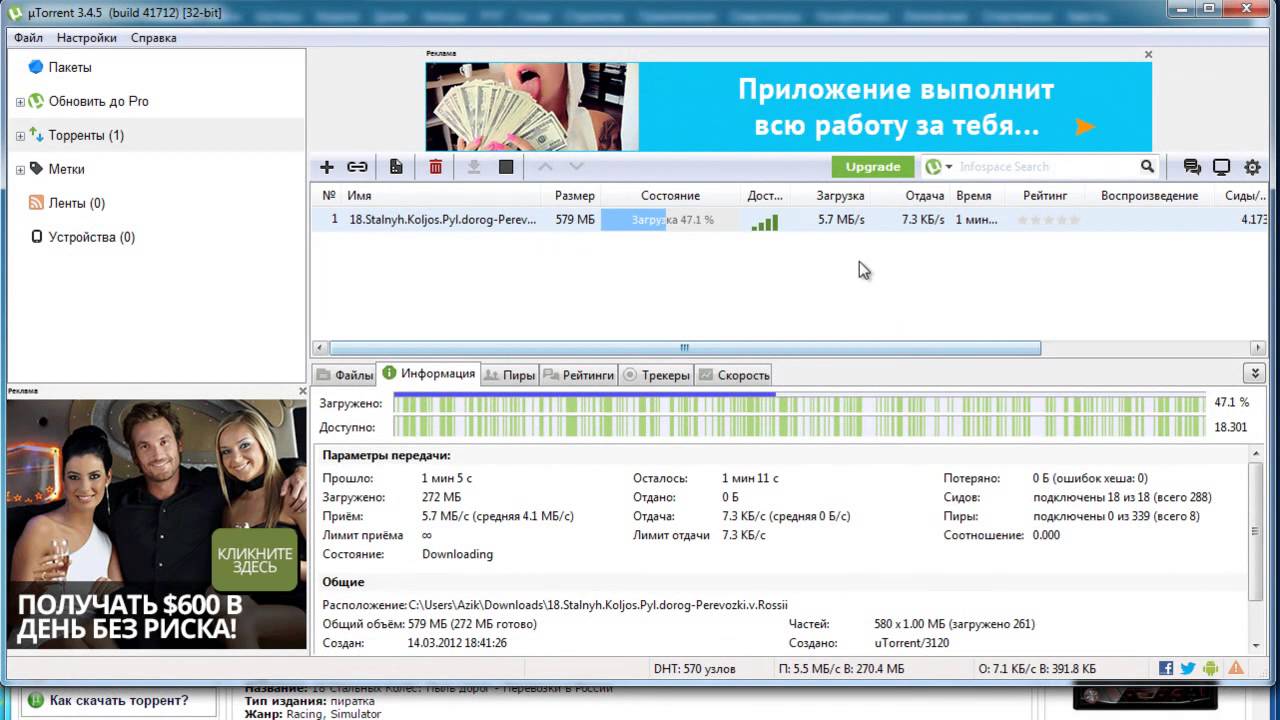
Task: Click the Start Torrent download arrow icon
Action: pos(474,167)
